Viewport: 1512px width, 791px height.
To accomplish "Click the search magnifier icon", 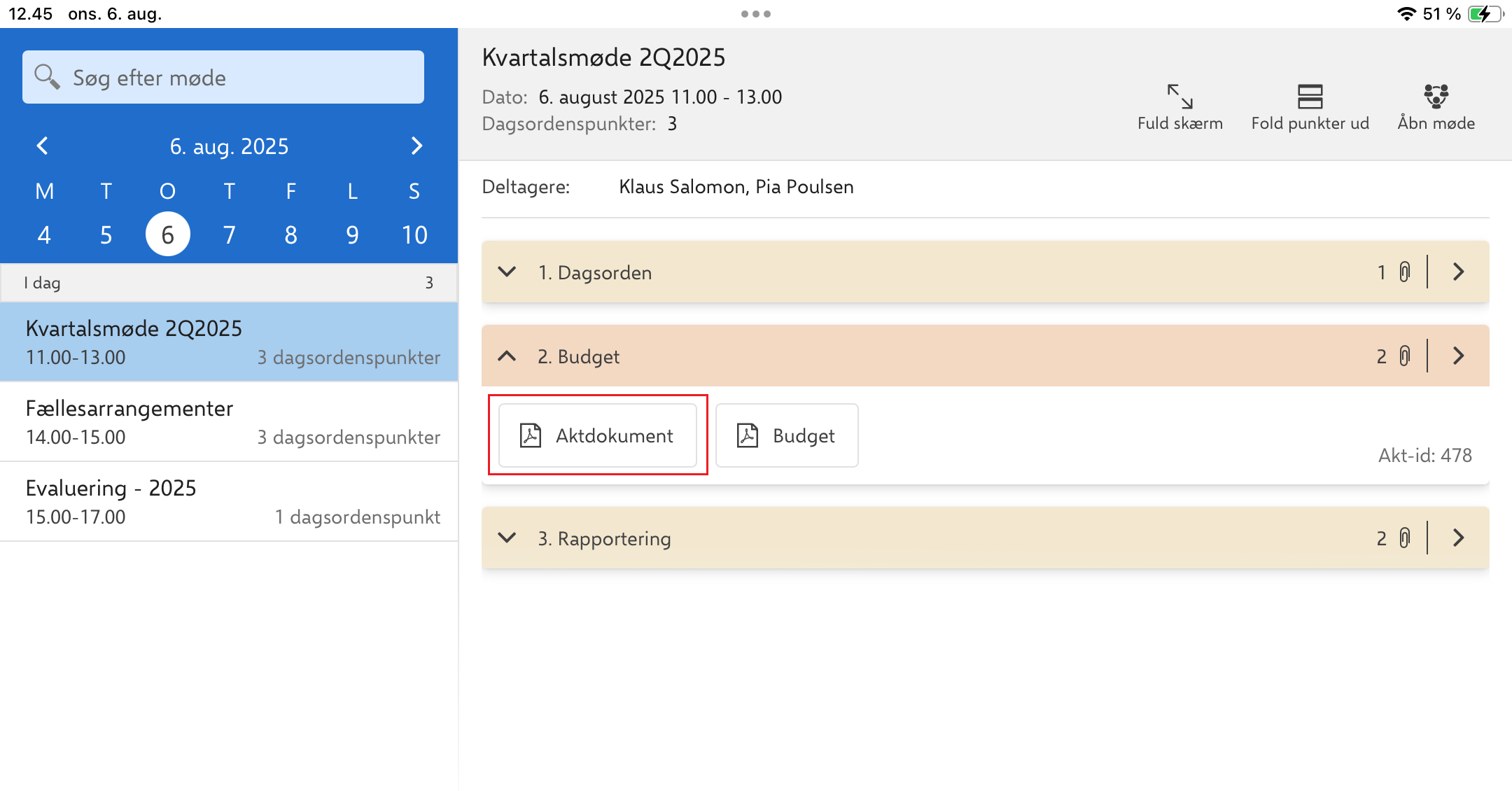I will pos(47,77).
